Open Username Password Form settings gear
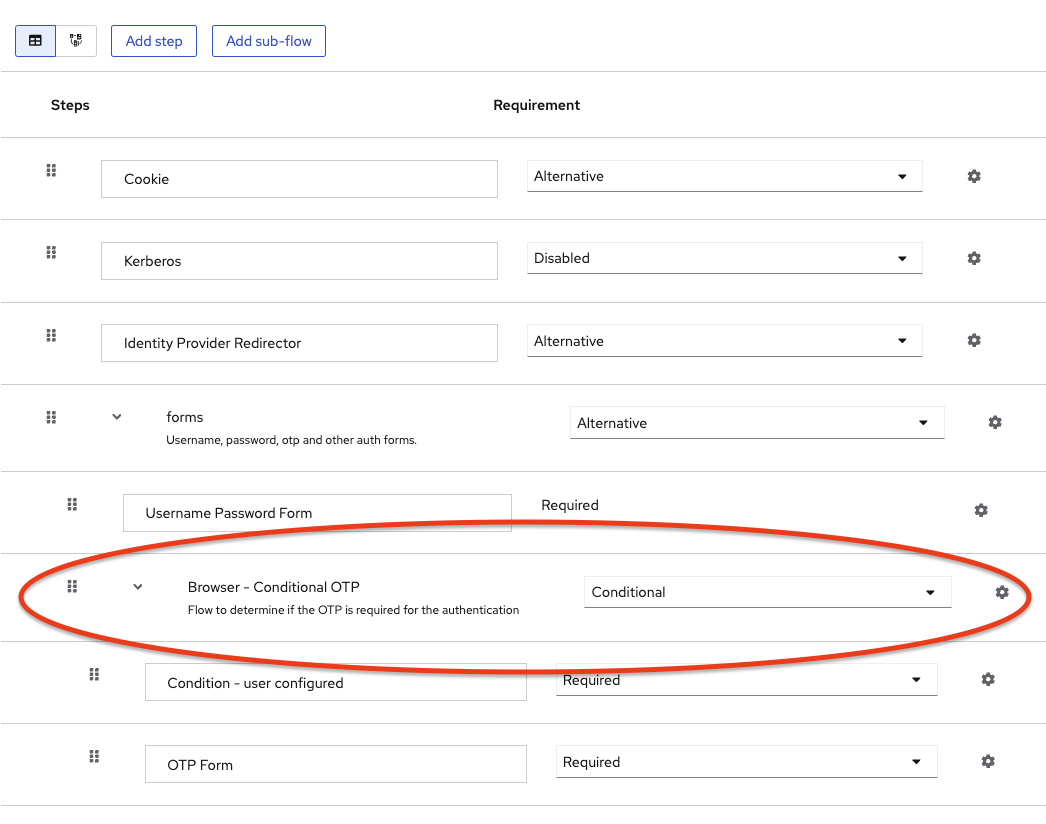Image resolution: width=1046 pixels, height=824 pixels. click(981, 510)
